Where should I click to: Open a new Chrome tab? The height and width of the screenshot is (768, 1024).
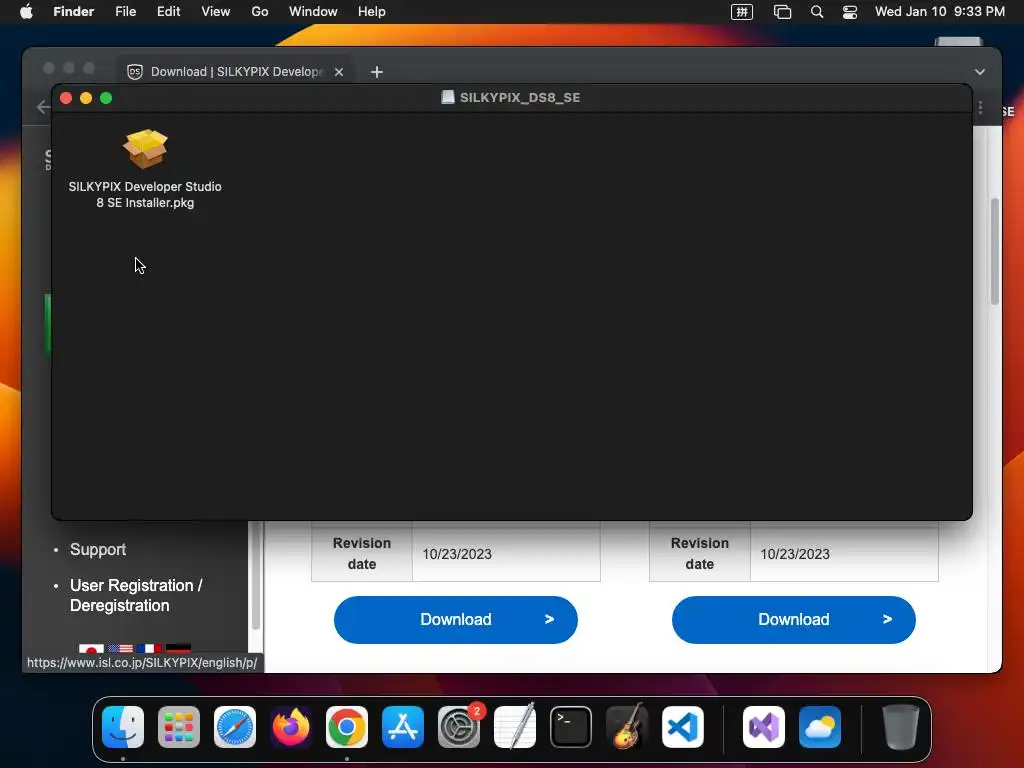coord(377,72)
